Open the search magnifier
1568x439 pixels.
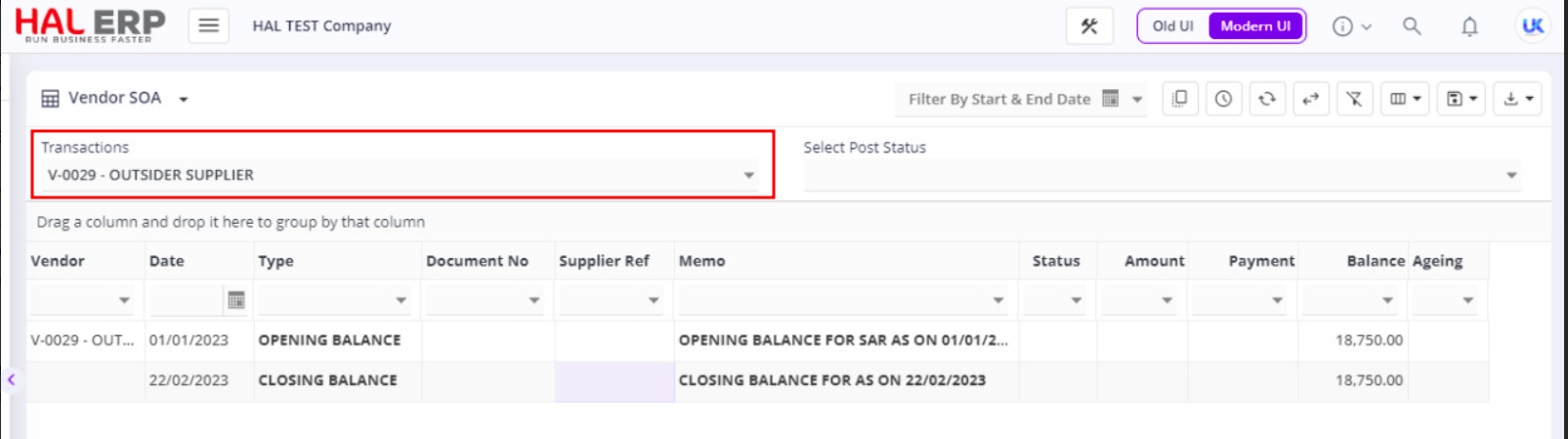[x=1412, y=26]
